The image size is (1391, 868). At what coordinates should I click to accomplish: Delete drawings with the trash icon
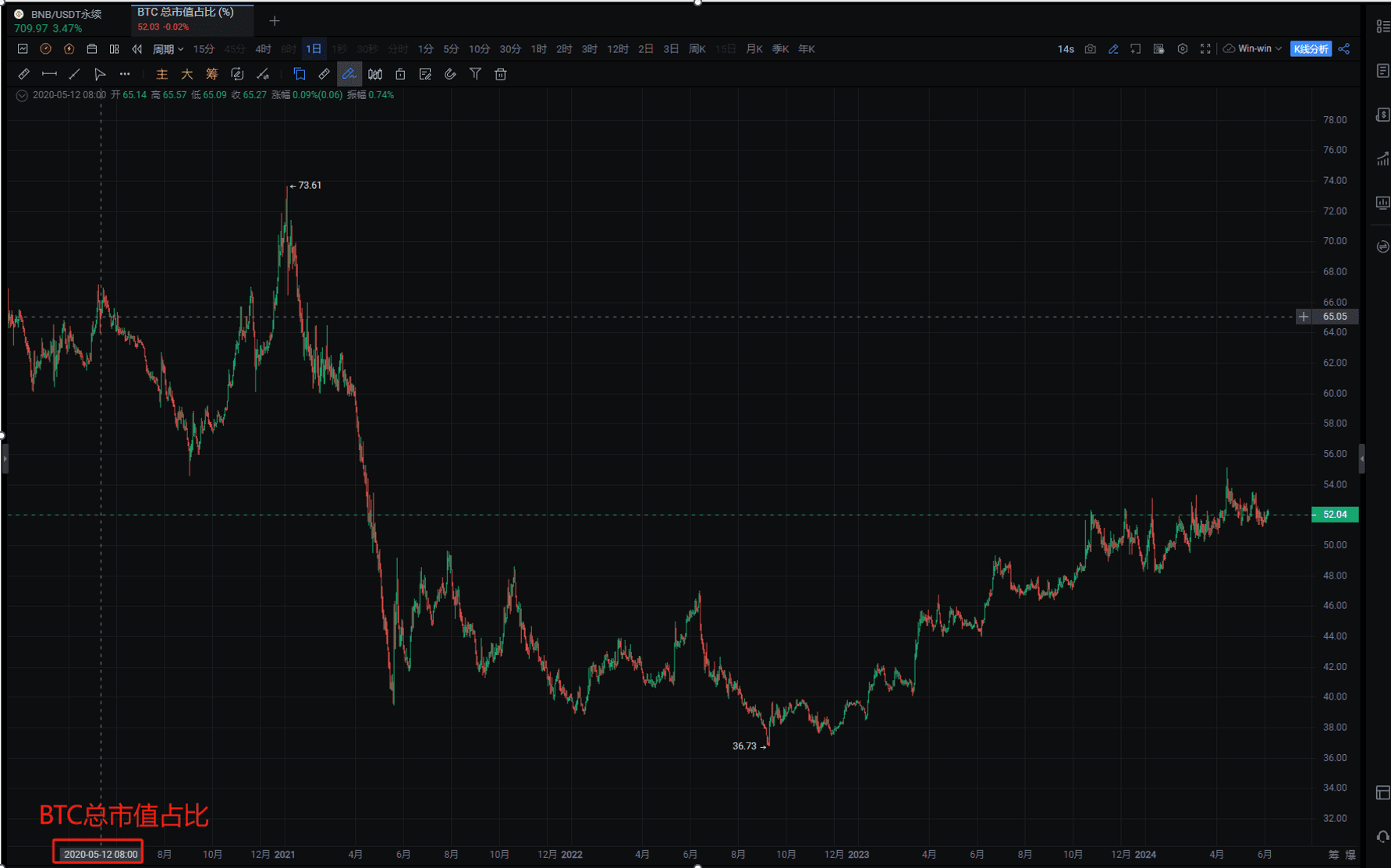pos(501,74)
